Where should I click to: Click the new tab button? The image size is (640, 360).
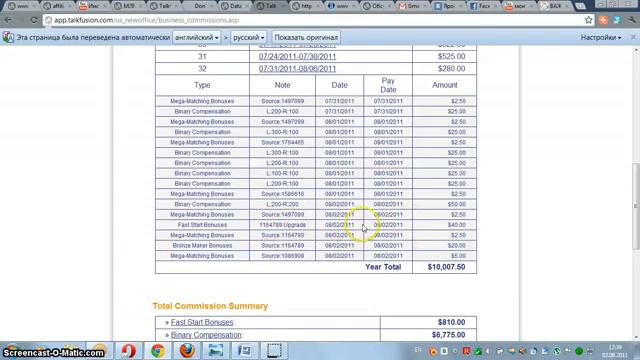pyautogui.click(x=580, y=6)
